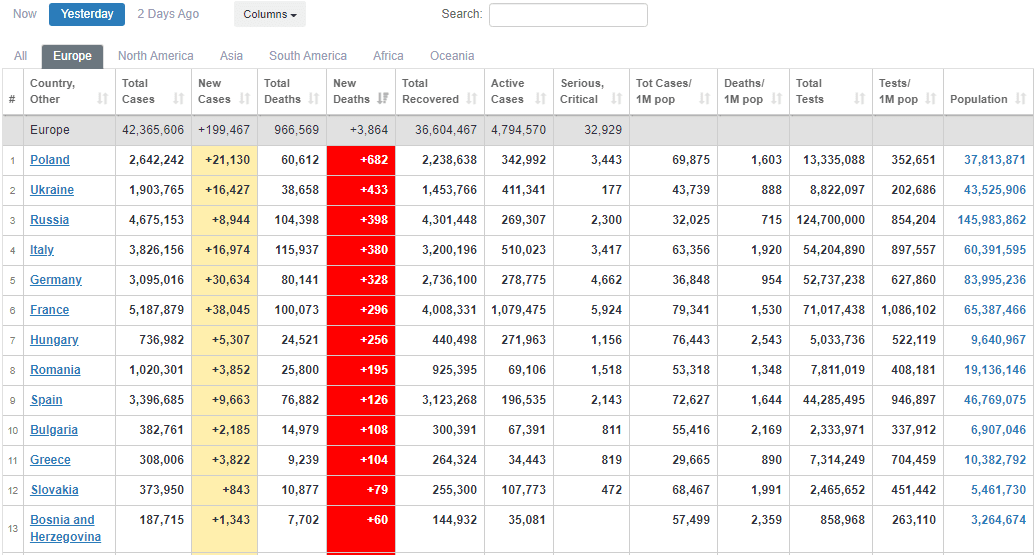
Task: Open the Poland country link
Action: pyautogui.click(x=50, y=160)
